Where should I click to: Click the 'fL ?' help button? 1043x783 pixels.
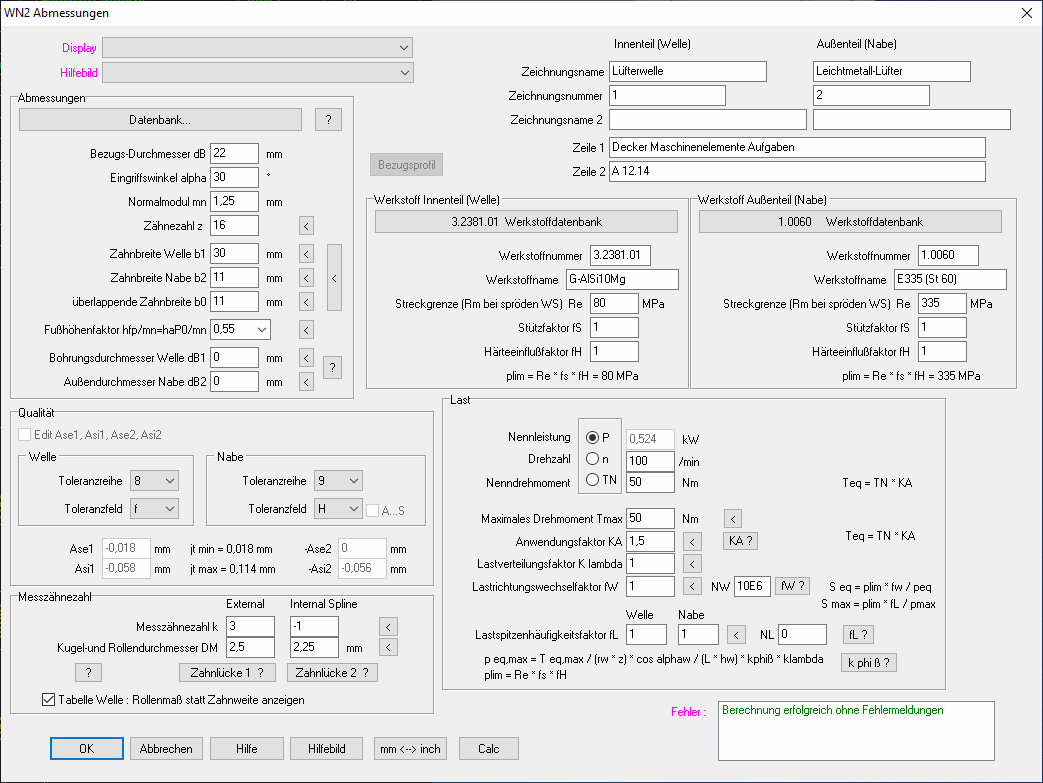click(x=860, y=634)
